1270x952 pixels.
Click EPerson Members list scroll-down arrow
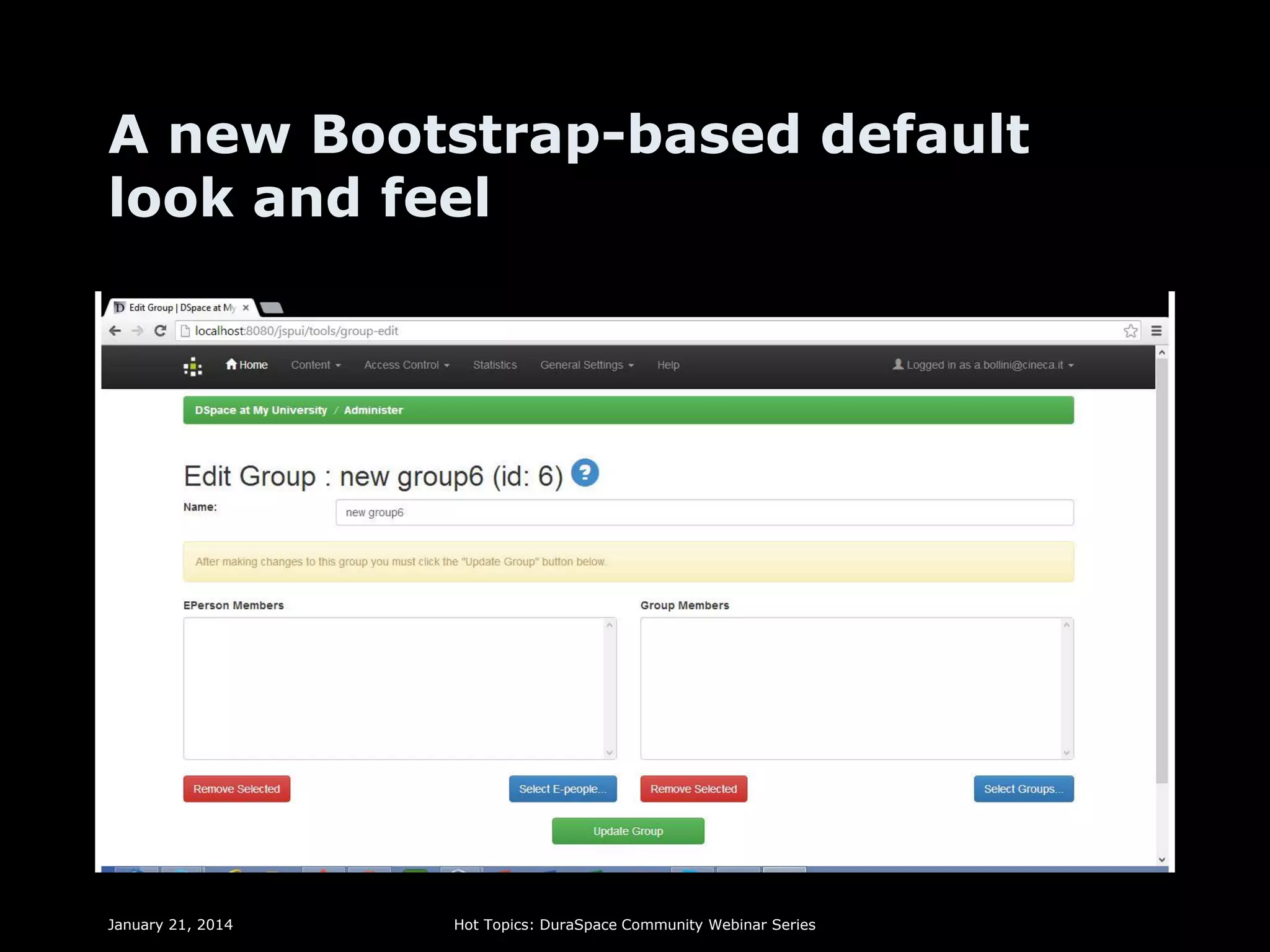tap(610, 753)
